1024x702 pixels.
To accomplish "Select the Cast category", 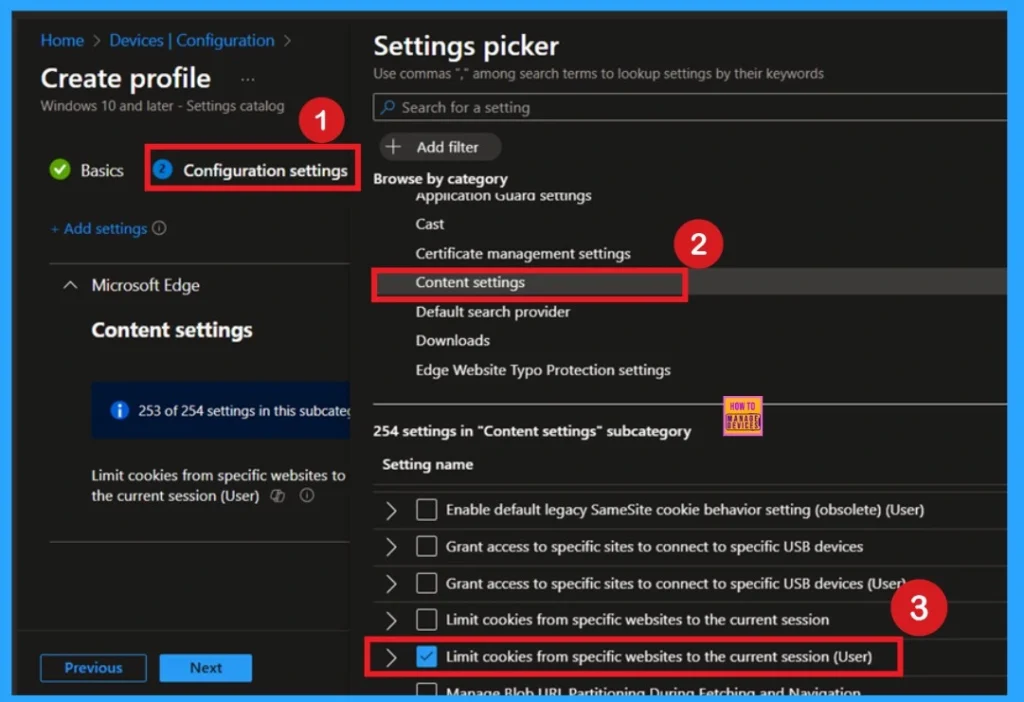I will point(430,224).
